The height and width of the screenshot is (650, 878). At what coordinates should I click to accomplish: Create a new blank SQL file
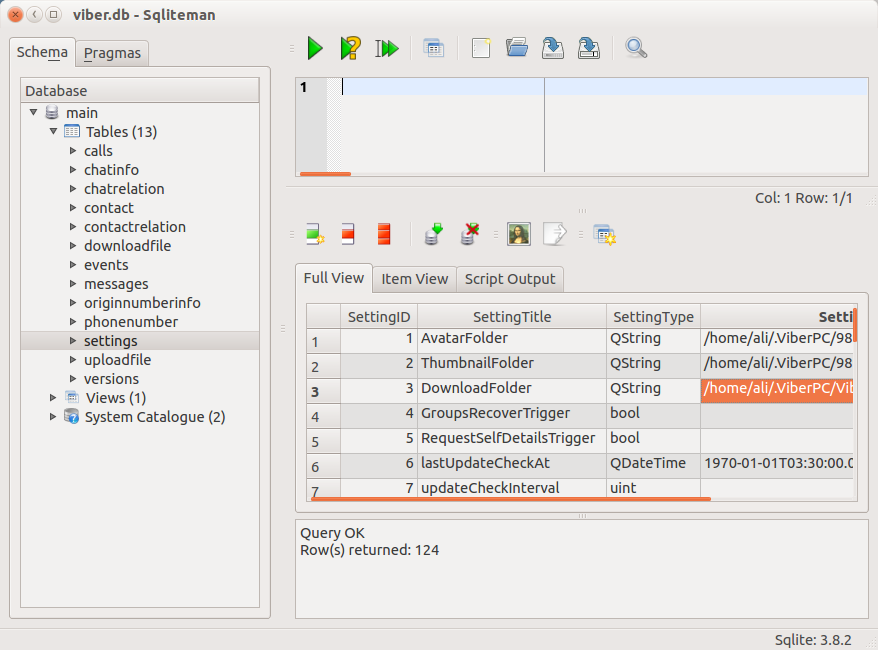coord(481,48)
